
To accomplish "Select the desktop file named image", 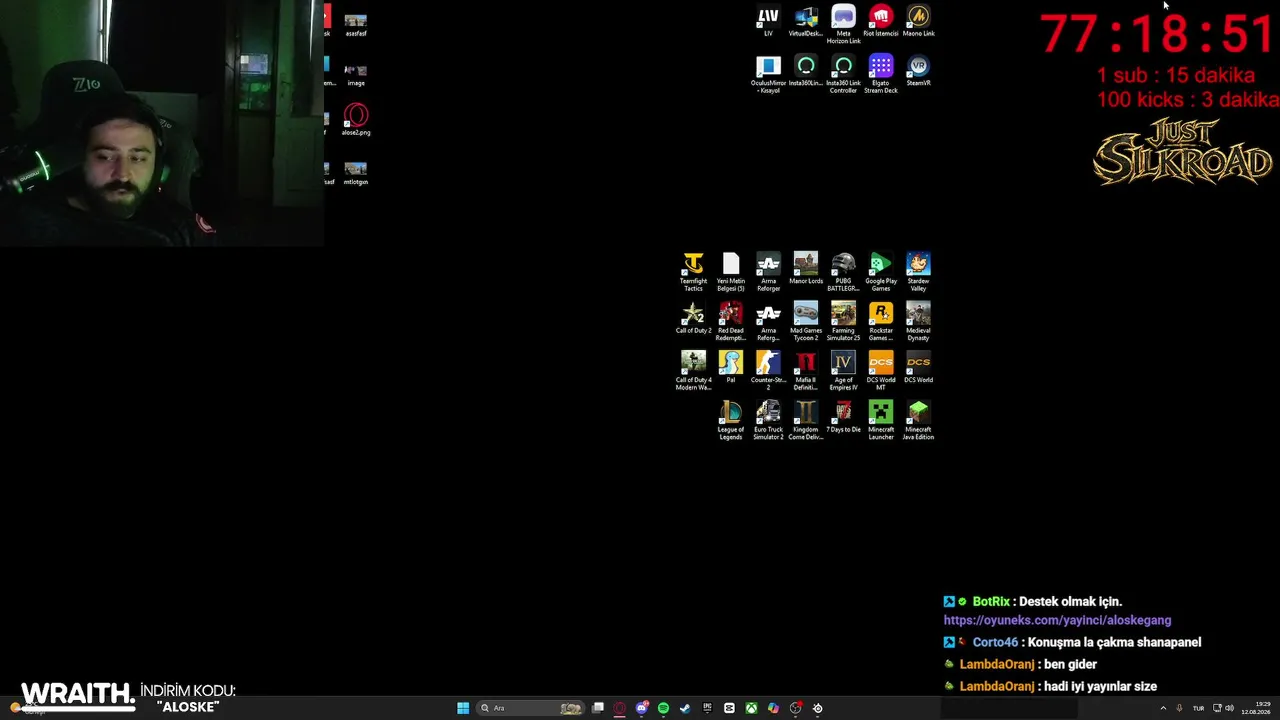I will pos(356,75).
